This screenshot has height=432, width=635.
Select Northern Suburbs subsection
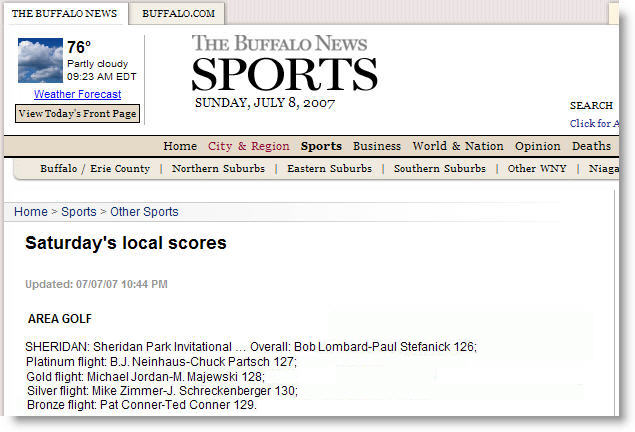218,168
